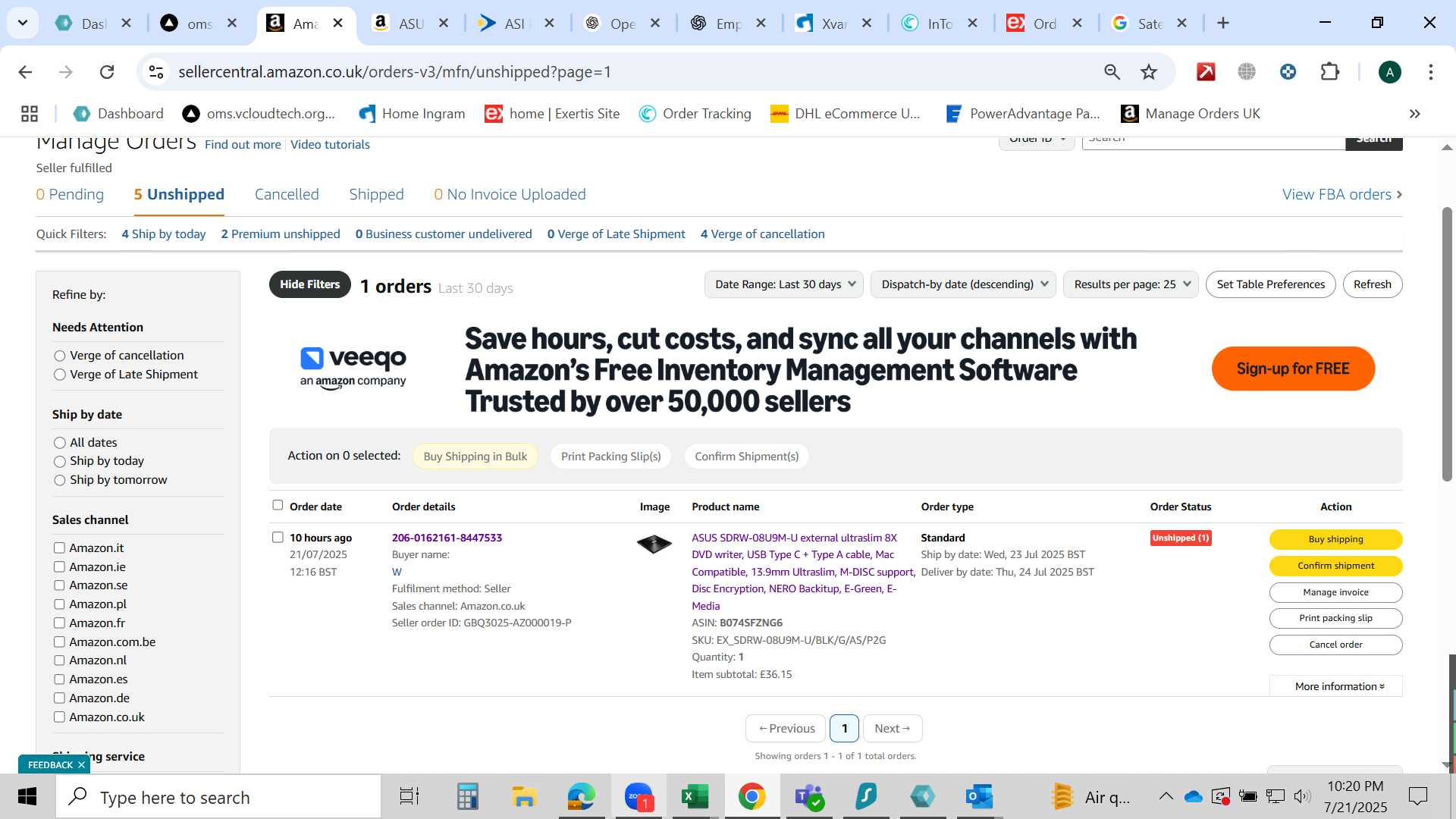Switch to Unshipped orders tab

coord(179,194)
